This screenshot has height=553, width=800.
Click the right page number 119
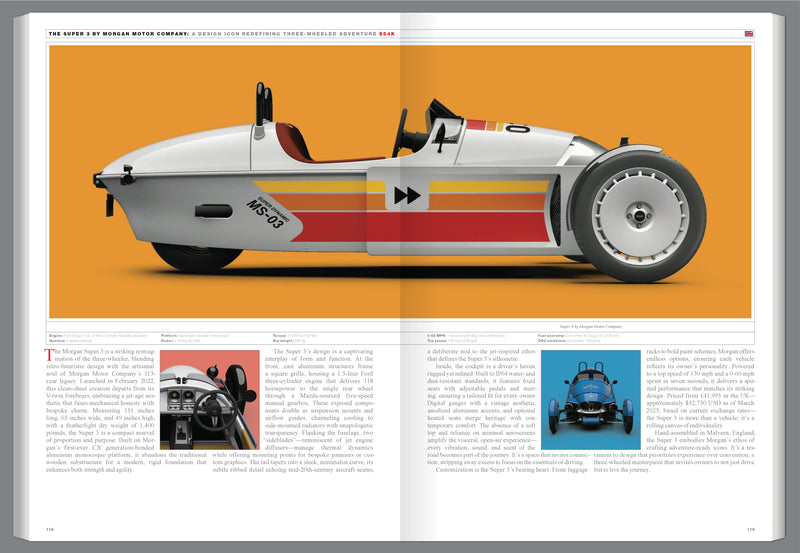750,529
